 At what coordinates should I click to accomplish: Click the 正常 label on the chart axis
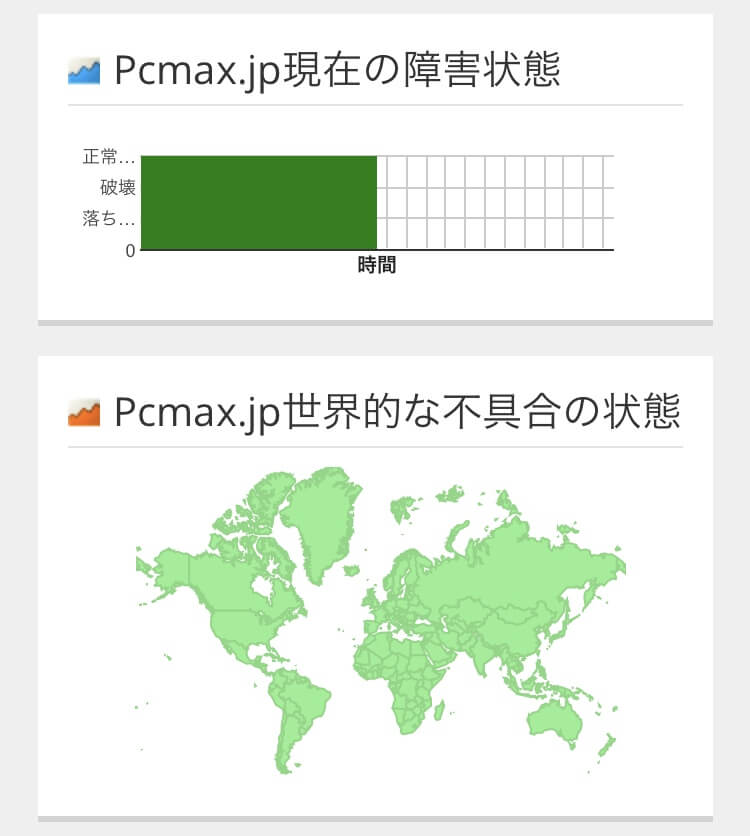coord(108,157)
